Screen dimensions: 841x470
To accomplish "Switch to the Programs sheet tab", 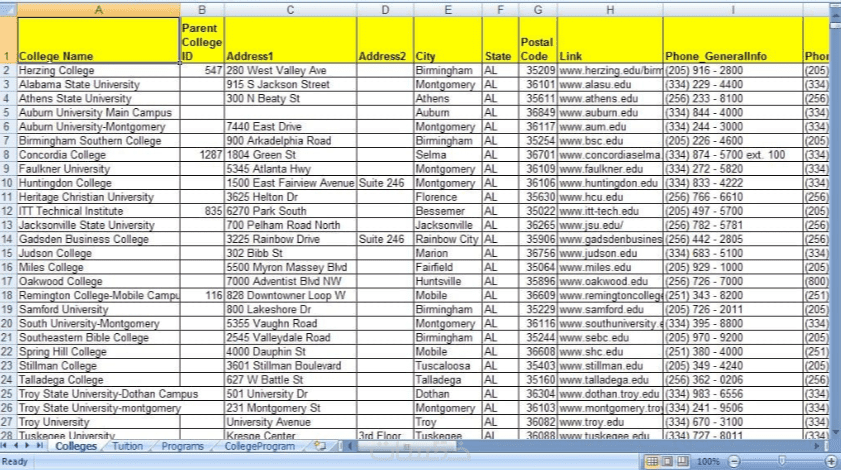I will (x=182, y=446).
